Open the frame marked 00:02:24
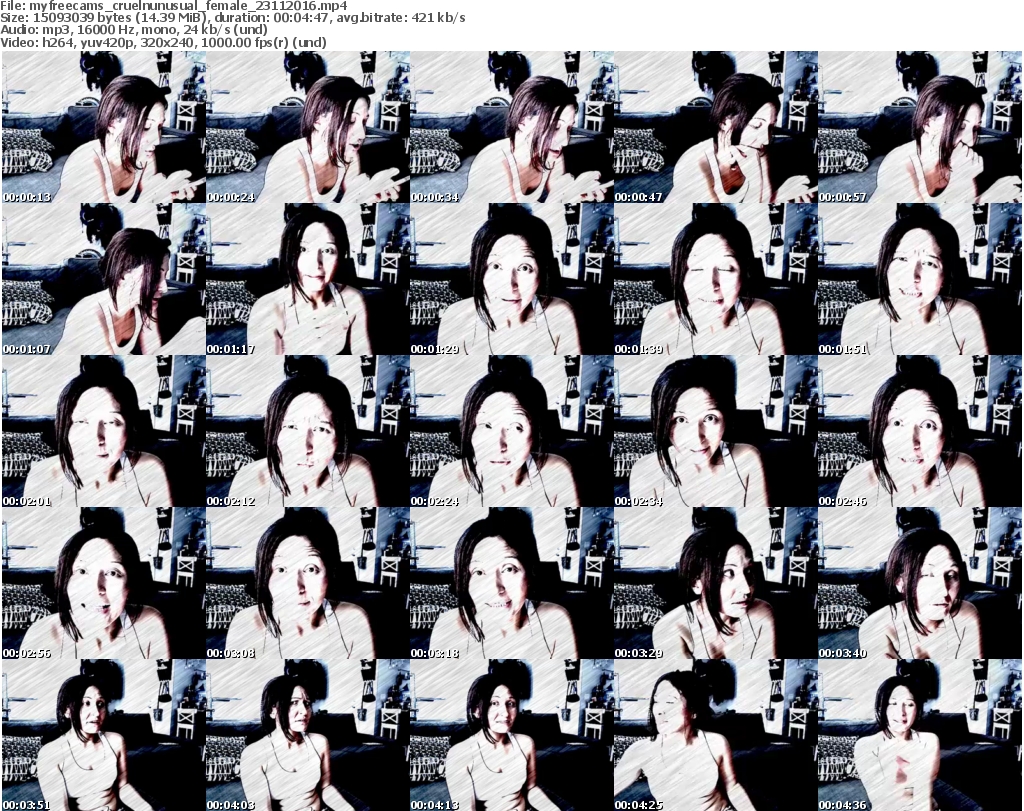This screenshot has width=1024, height=811. tap(512, 432)
